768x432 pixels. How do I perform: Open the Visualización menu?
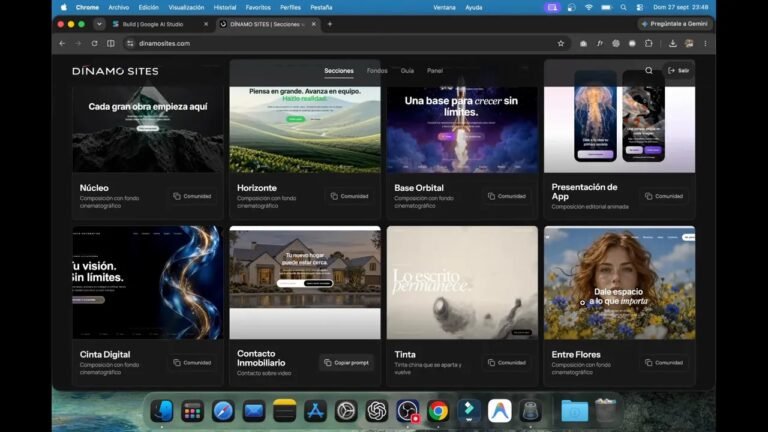186,7
